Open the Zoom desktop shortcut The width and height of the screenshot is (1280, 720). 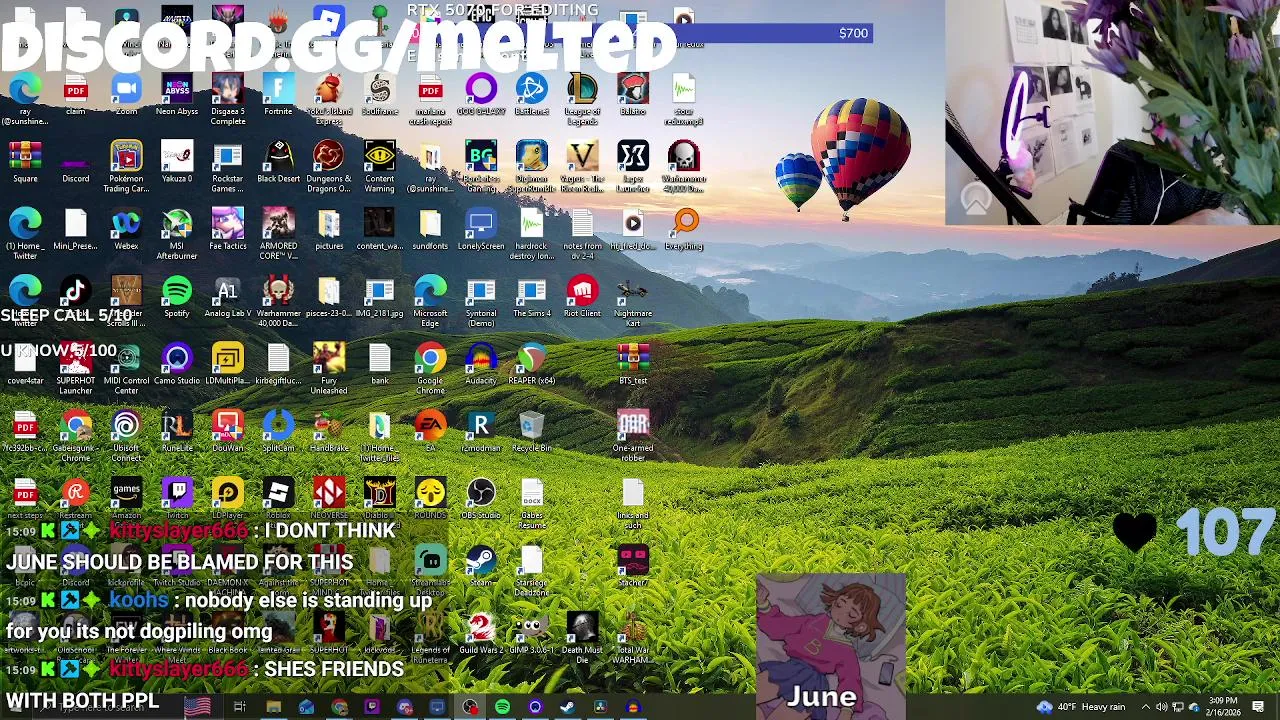coord(126,96)
